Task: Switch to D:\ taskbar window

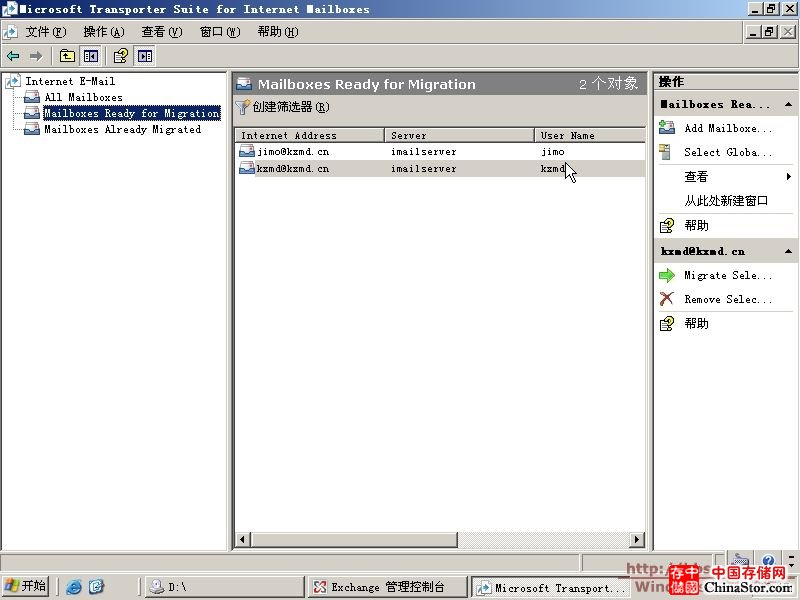Action: click(223, 587)
